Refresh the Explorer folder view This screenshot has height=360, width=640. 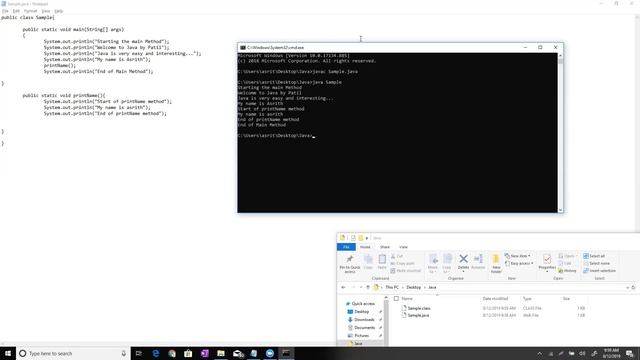point(633,287)
